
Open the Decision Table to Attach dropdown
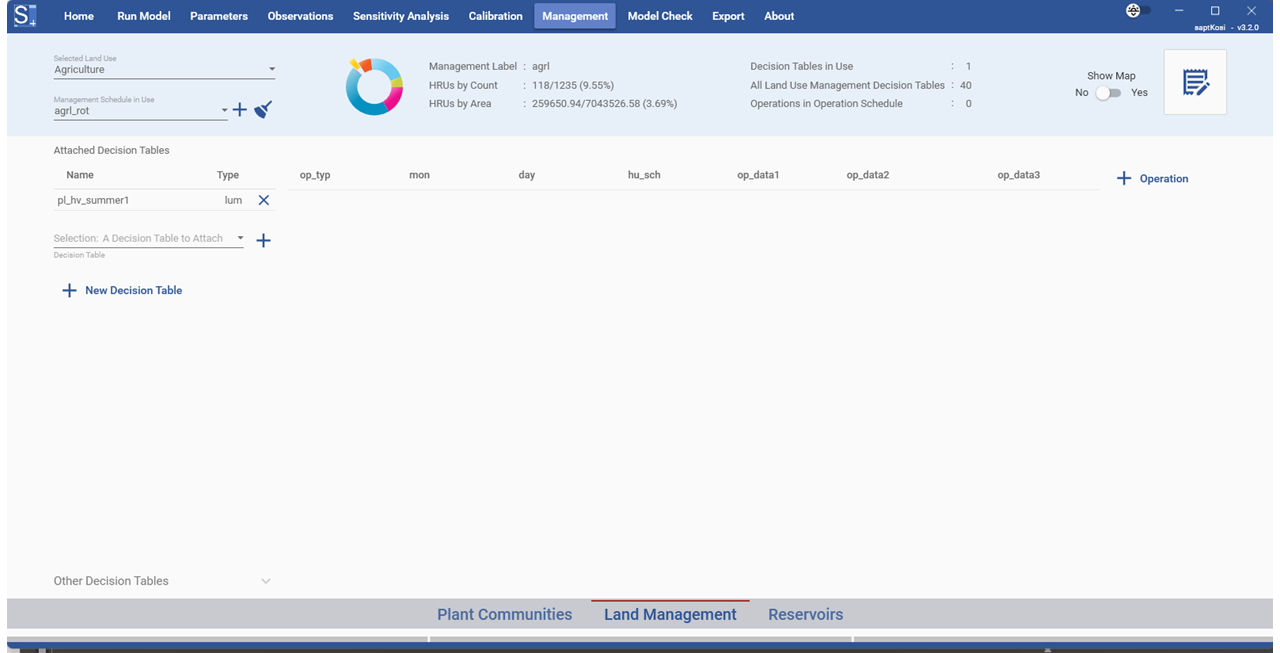pyautogui.click(x=149, y=238)
